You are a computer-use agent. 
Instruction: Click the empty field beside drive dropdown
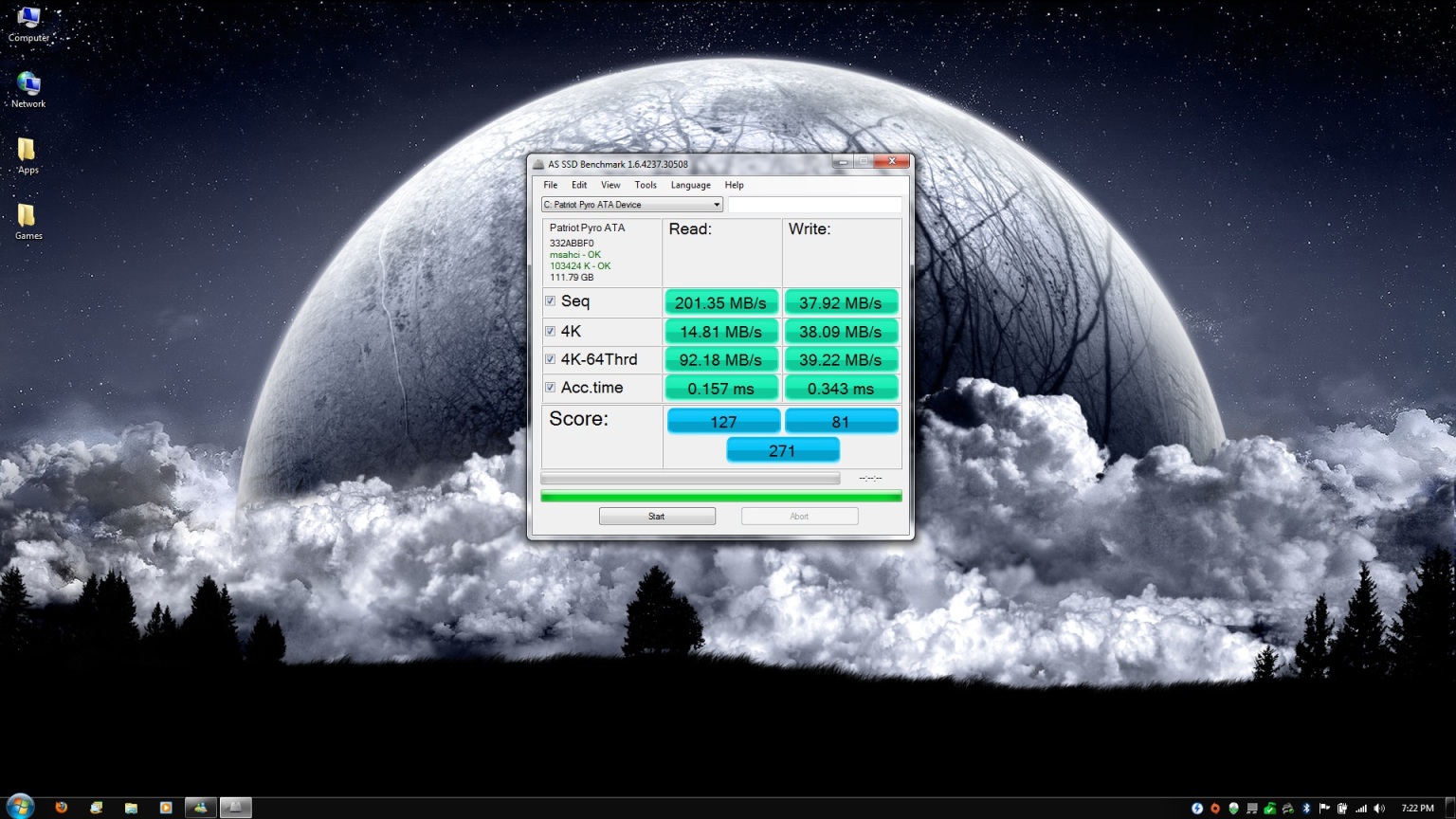[814, 205]
